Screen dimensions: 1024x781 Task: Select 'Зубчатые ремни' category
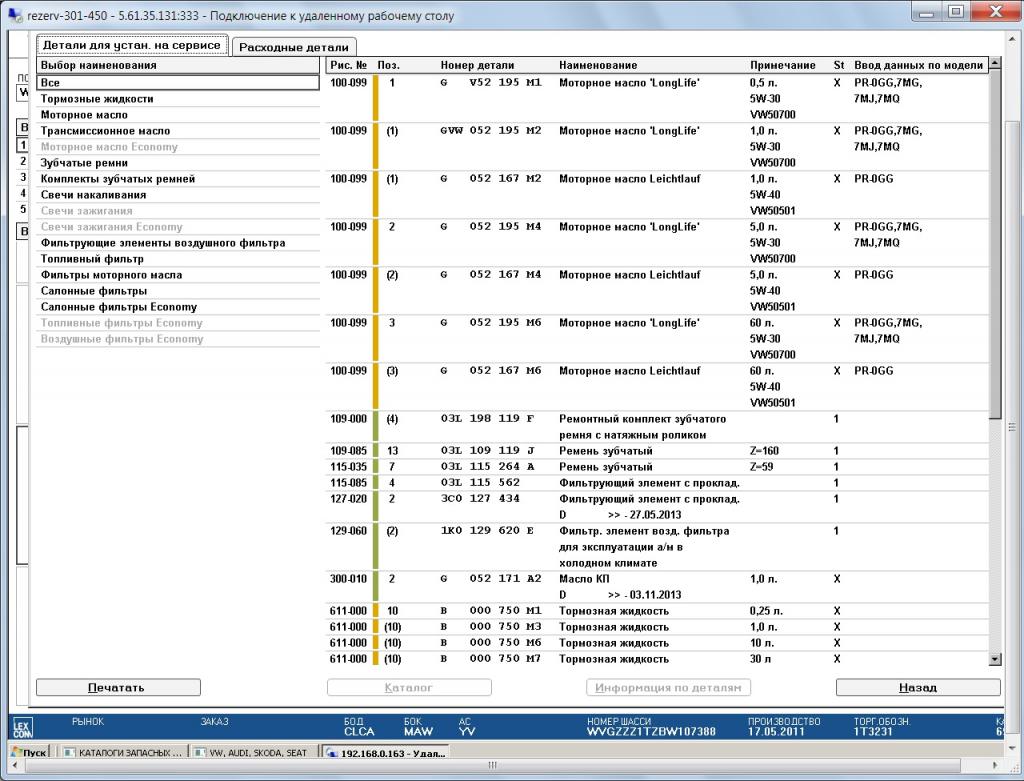[x=178, y=163]
